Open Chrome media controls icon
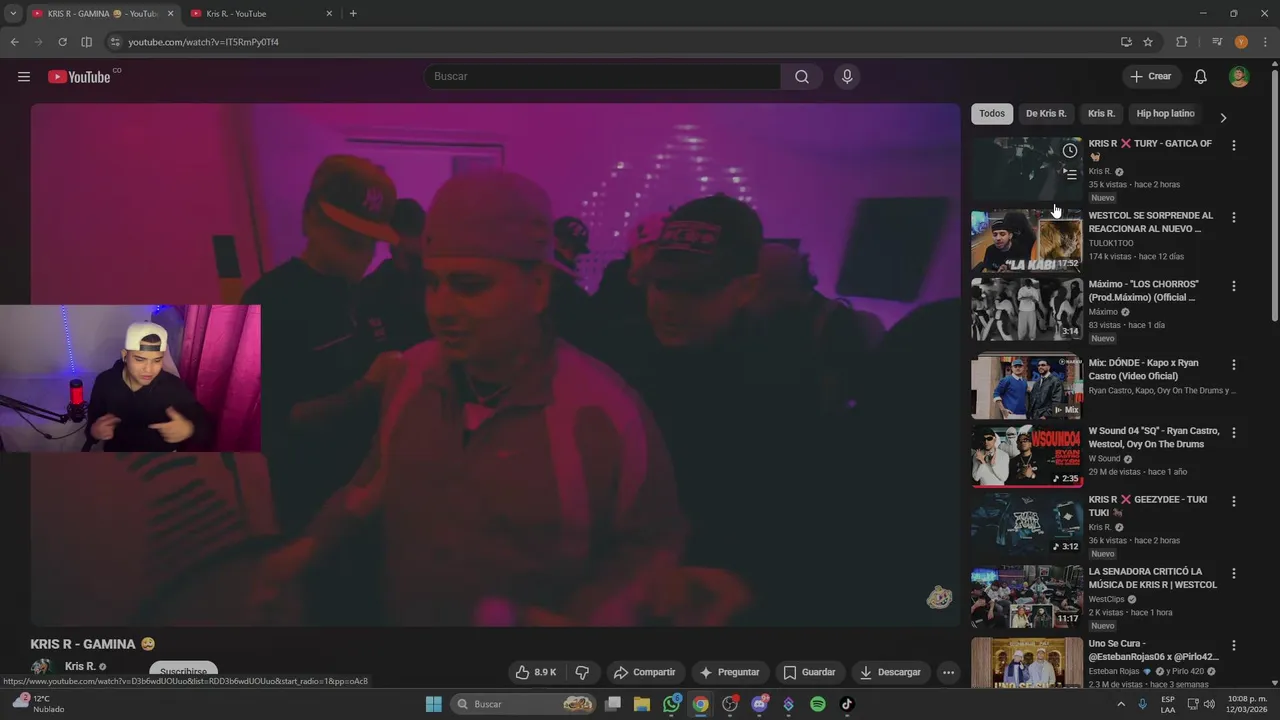1280x720 pixels. [x=1217, y=42]
